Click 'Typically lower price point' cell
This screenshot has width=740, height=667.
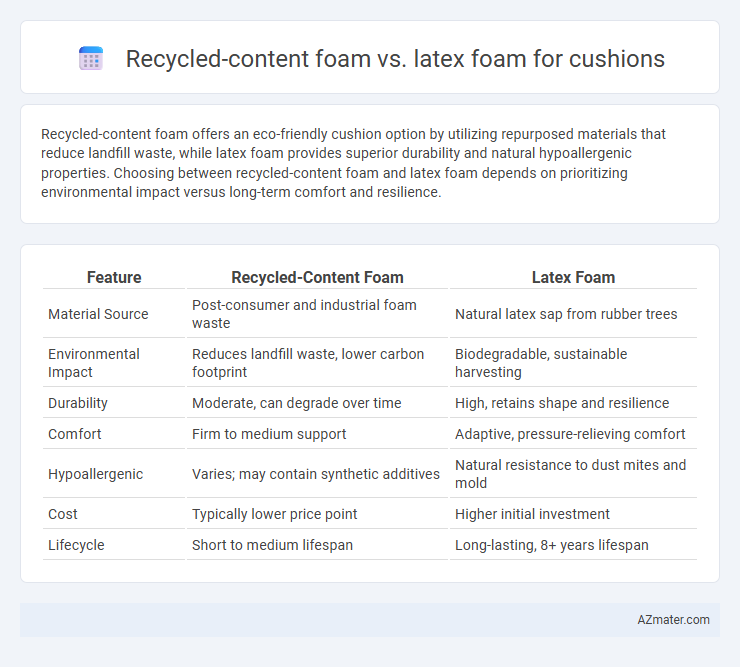(317, 514)
